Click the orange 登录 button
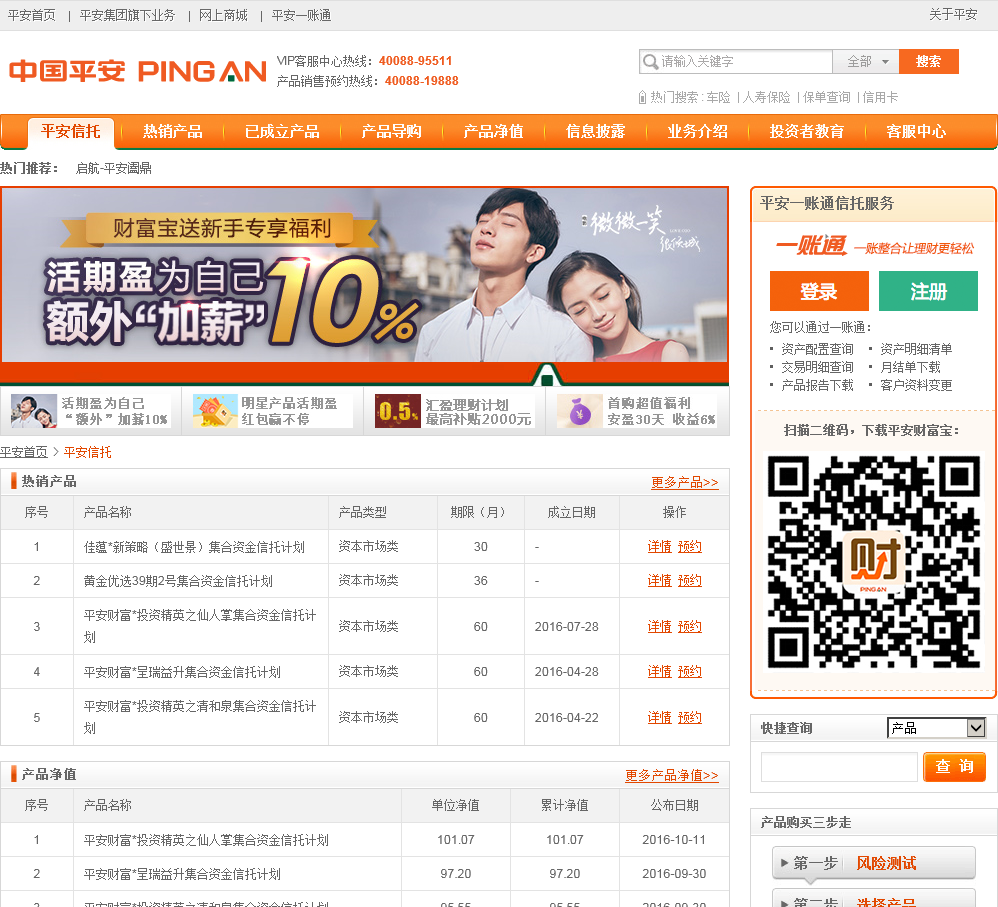Viewport: 998px width, 907px height. pyautogui.click(x=819, y=291)
